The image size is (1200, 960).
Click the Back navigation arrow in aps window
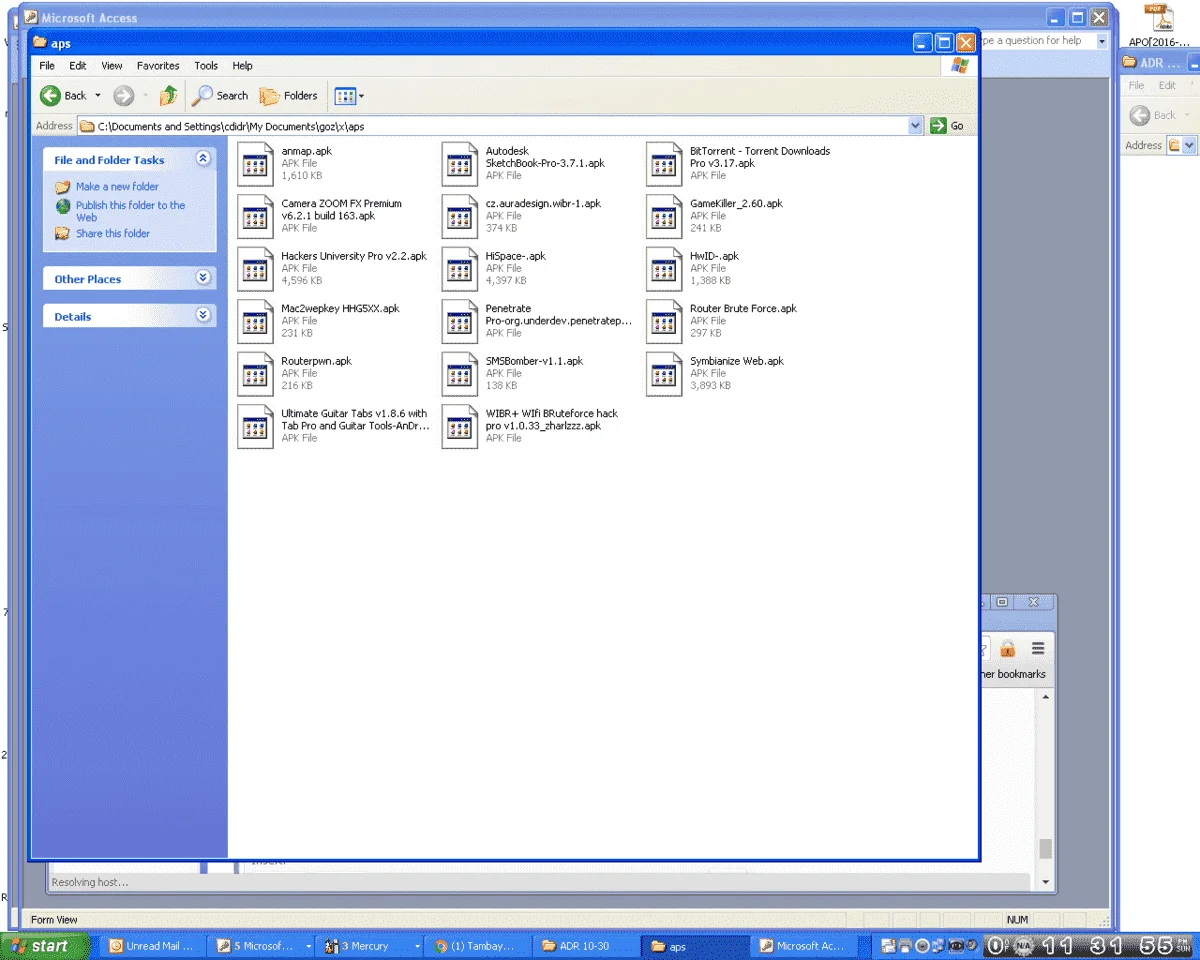click(x=50, y=96)
